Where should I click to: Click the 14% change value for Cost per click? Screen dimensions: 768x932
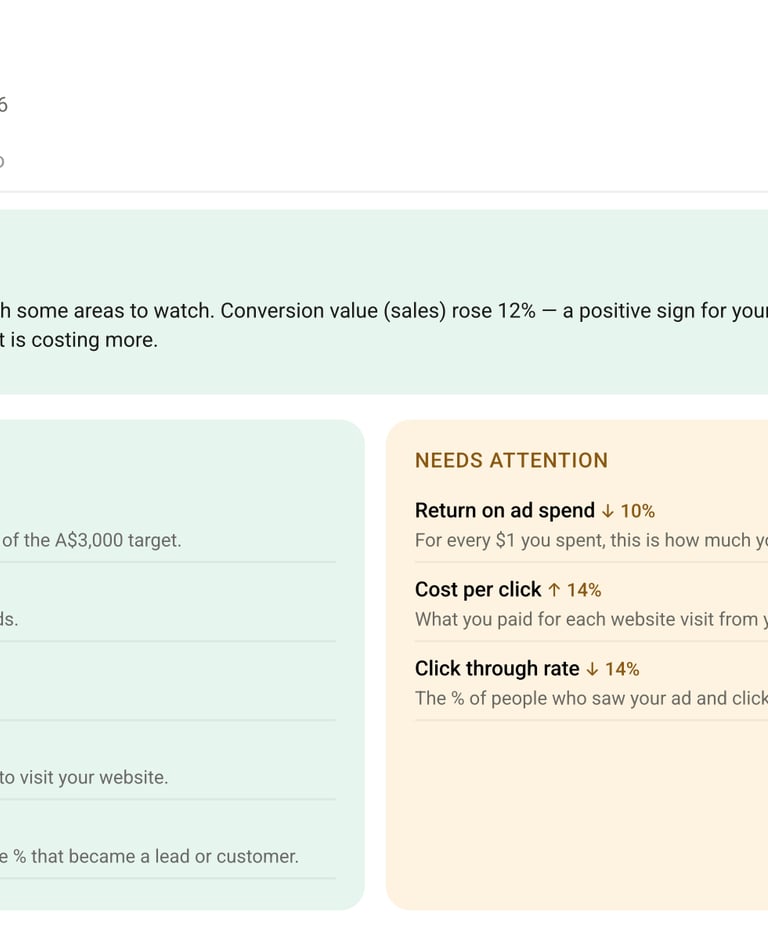584,590
